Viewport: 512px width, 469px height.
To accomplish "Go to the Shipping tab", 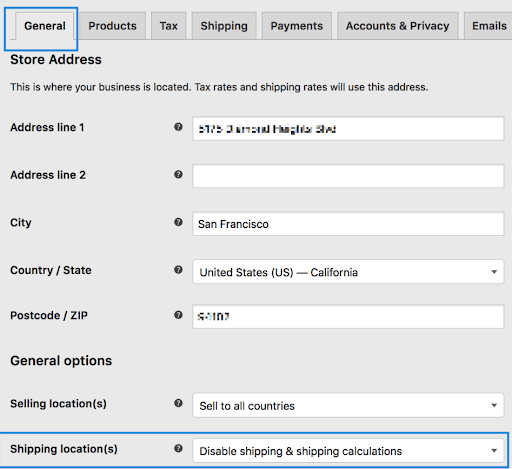I will [x=224, y=26].
